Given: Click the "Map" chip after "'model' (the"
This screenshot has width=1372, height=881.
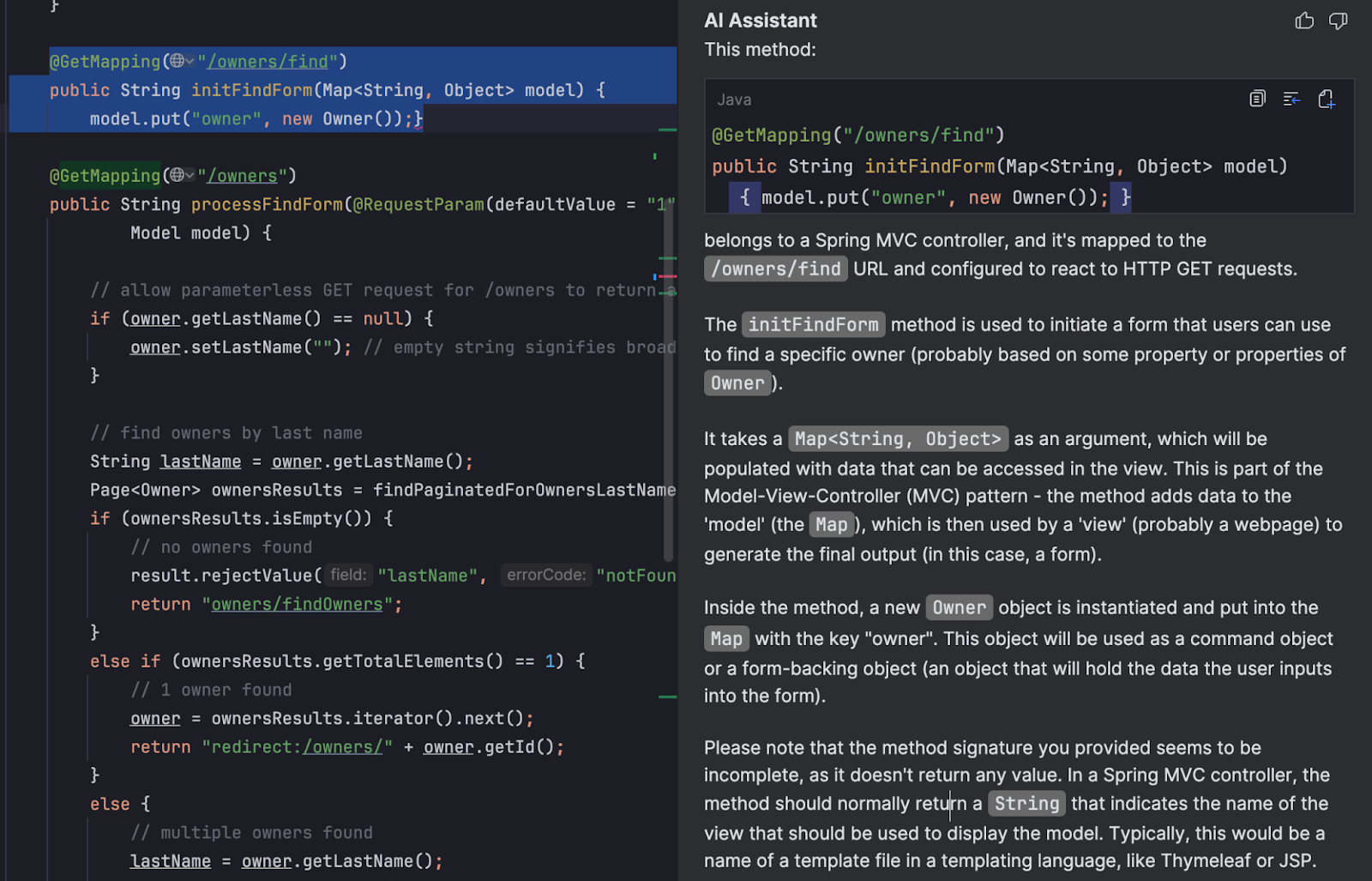Looking at the screenshot, I should pos(832,525).
